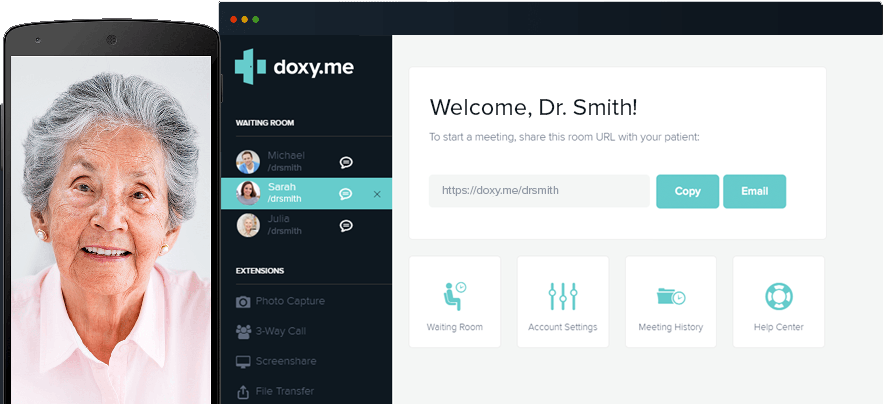Tap the patient video on phone

point(111,230)
